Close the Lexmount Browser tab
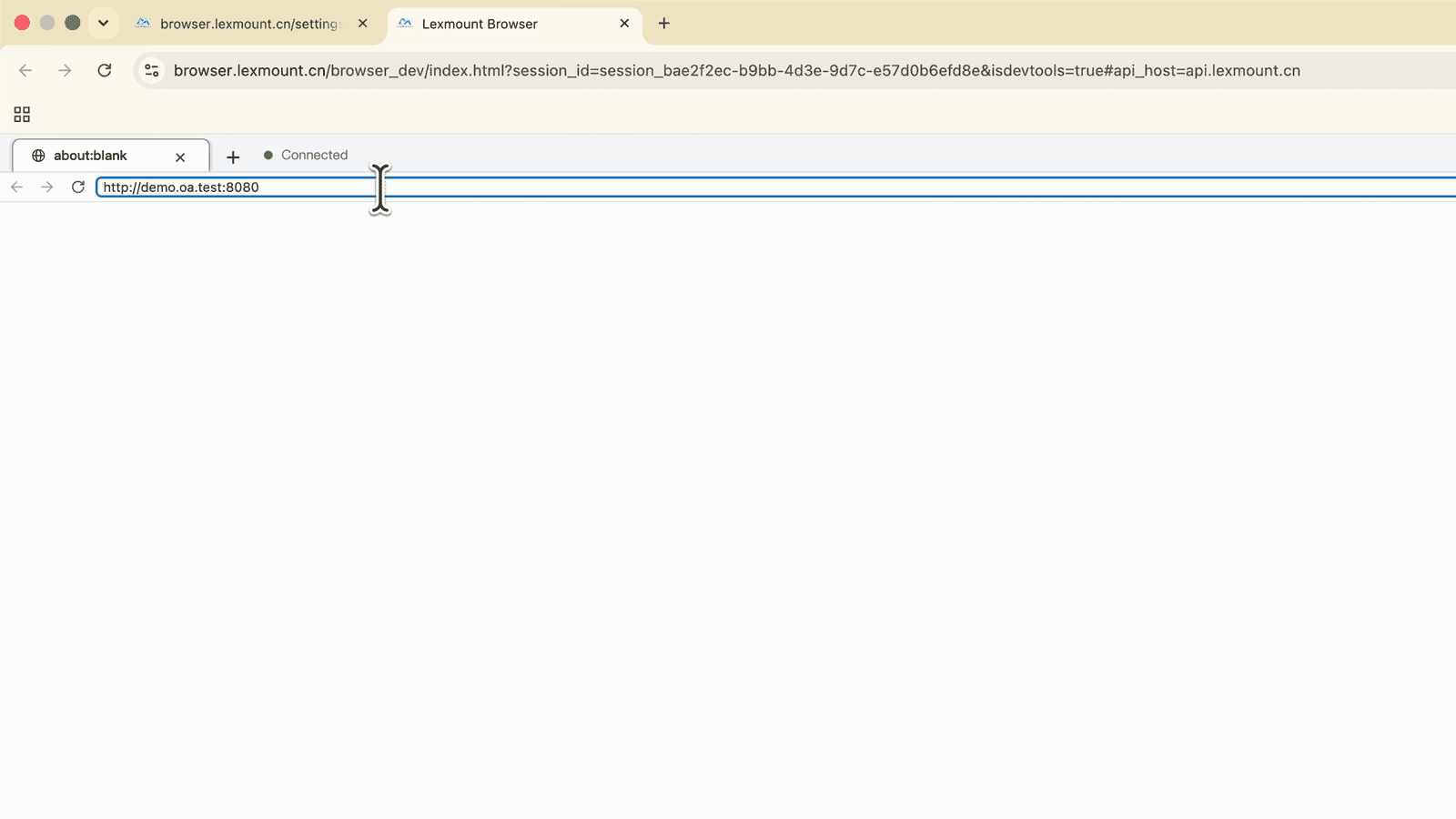This screenshot has height=819, width=1456. click(x=624, y=24)
